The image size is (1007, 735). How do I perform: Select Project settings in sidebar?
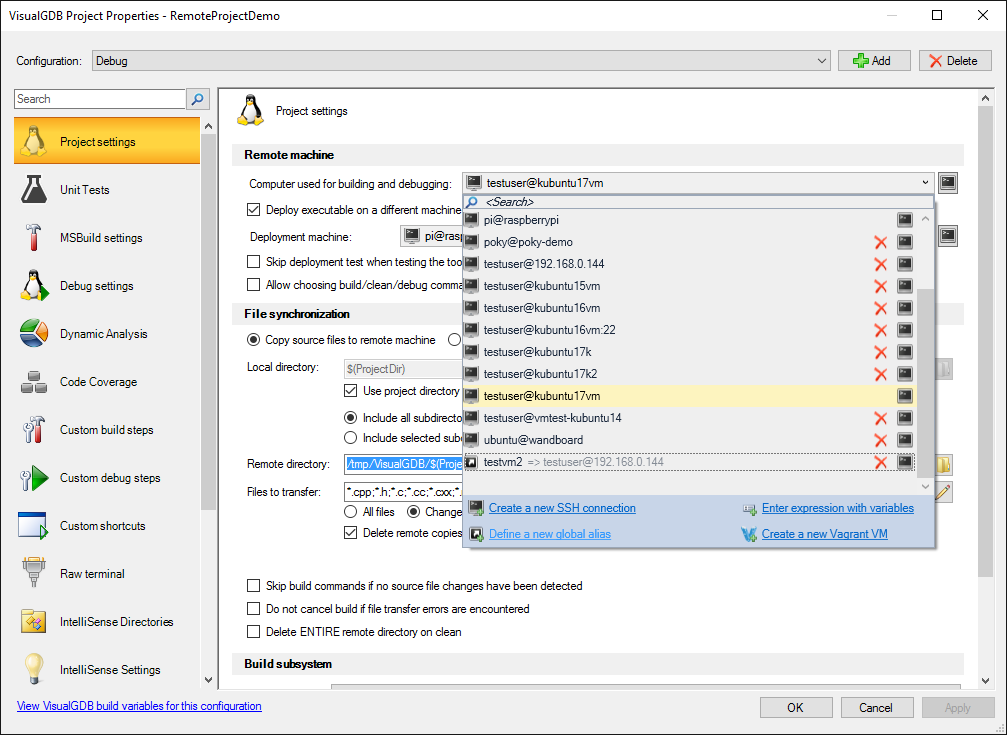[x=107, y=141]
